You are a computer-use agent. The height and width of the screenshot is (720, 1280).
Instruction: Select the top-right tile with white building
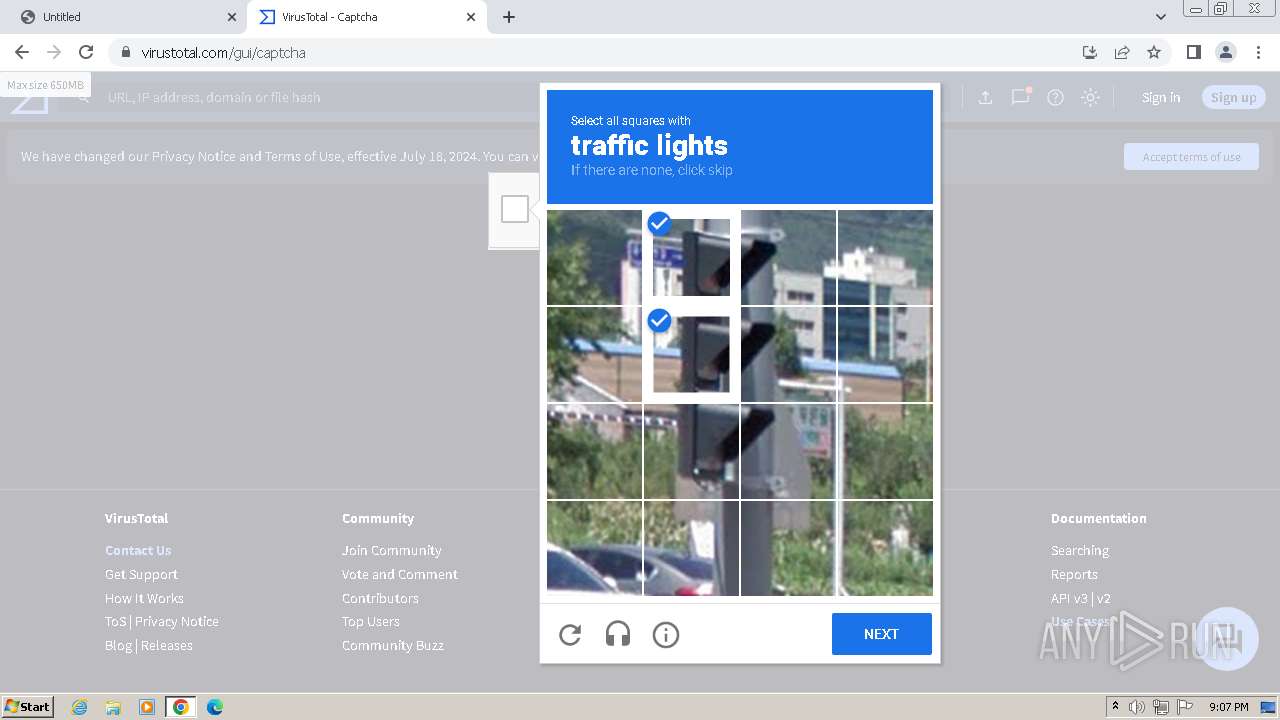pyautogui.click(x=885, y=257)
